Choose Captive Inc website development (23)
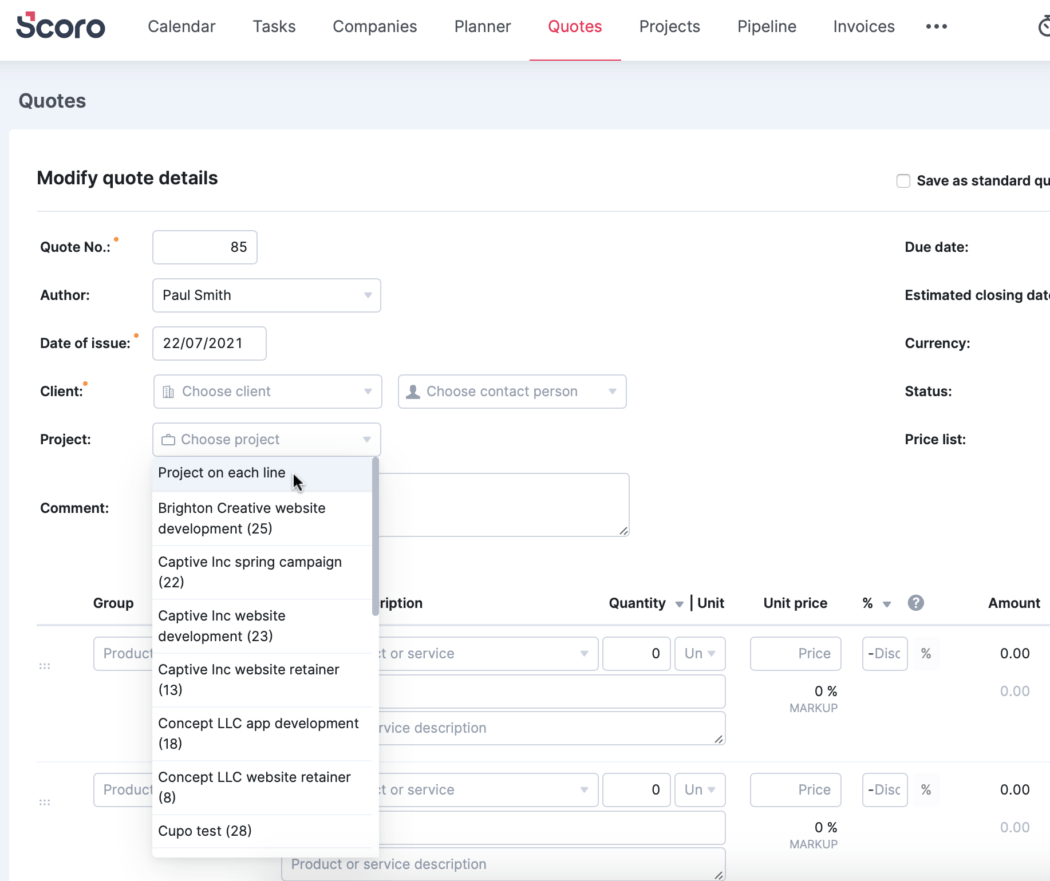This screenshot has height=881, width=1050. point(262,626)
